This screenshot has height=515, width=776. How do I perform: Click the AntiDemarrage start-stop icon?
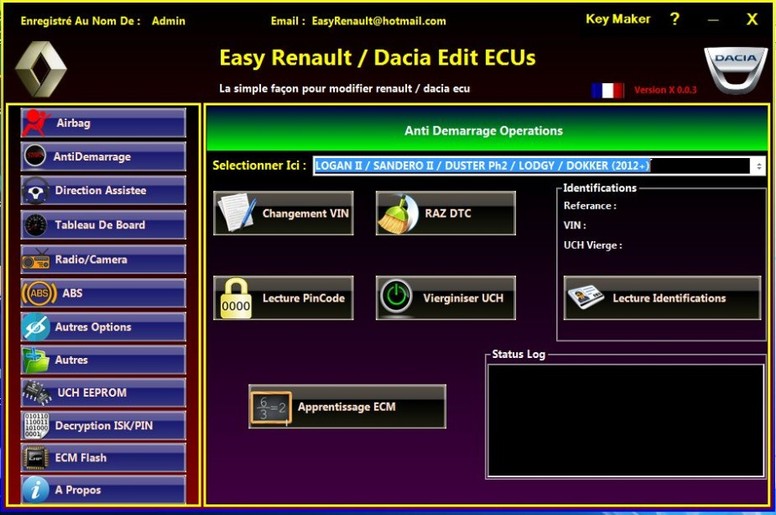pos(35,156)
